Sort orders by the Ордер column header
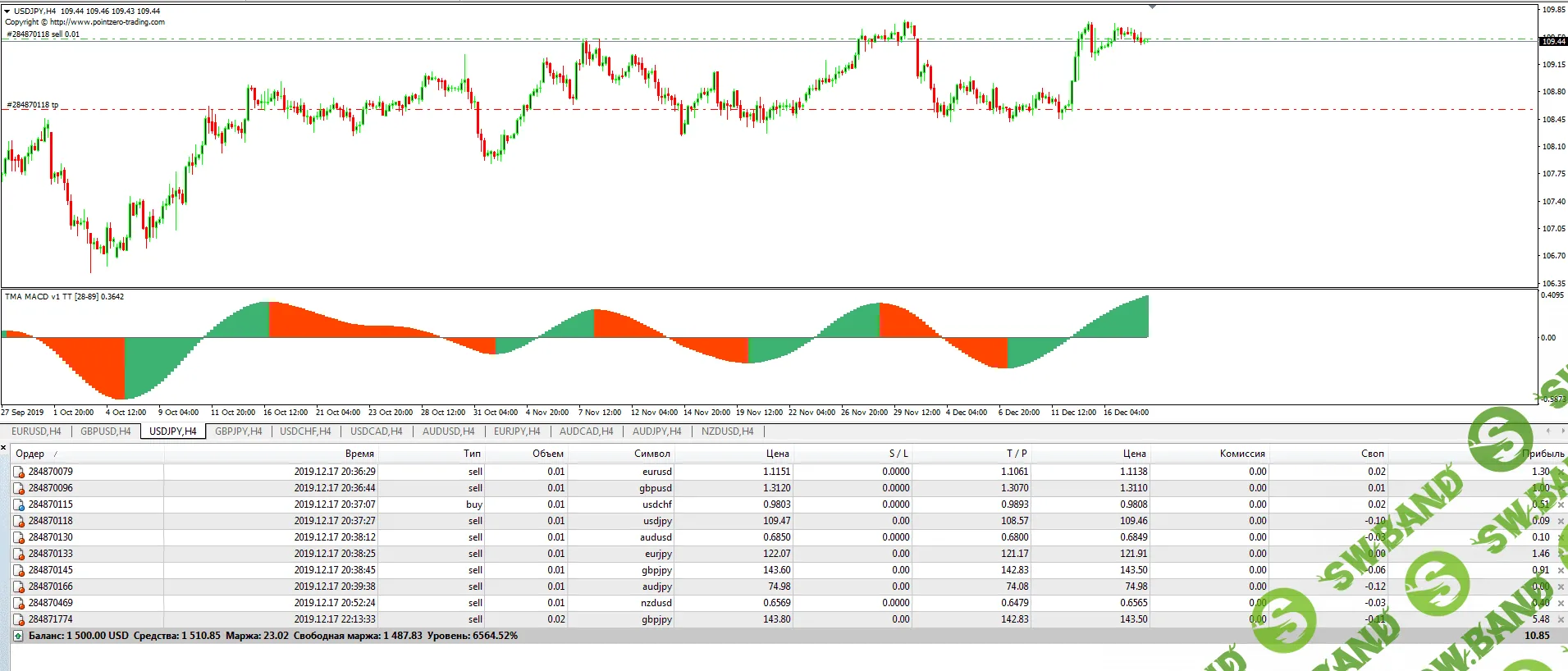Screen dimensions: 1568x671 30,454
